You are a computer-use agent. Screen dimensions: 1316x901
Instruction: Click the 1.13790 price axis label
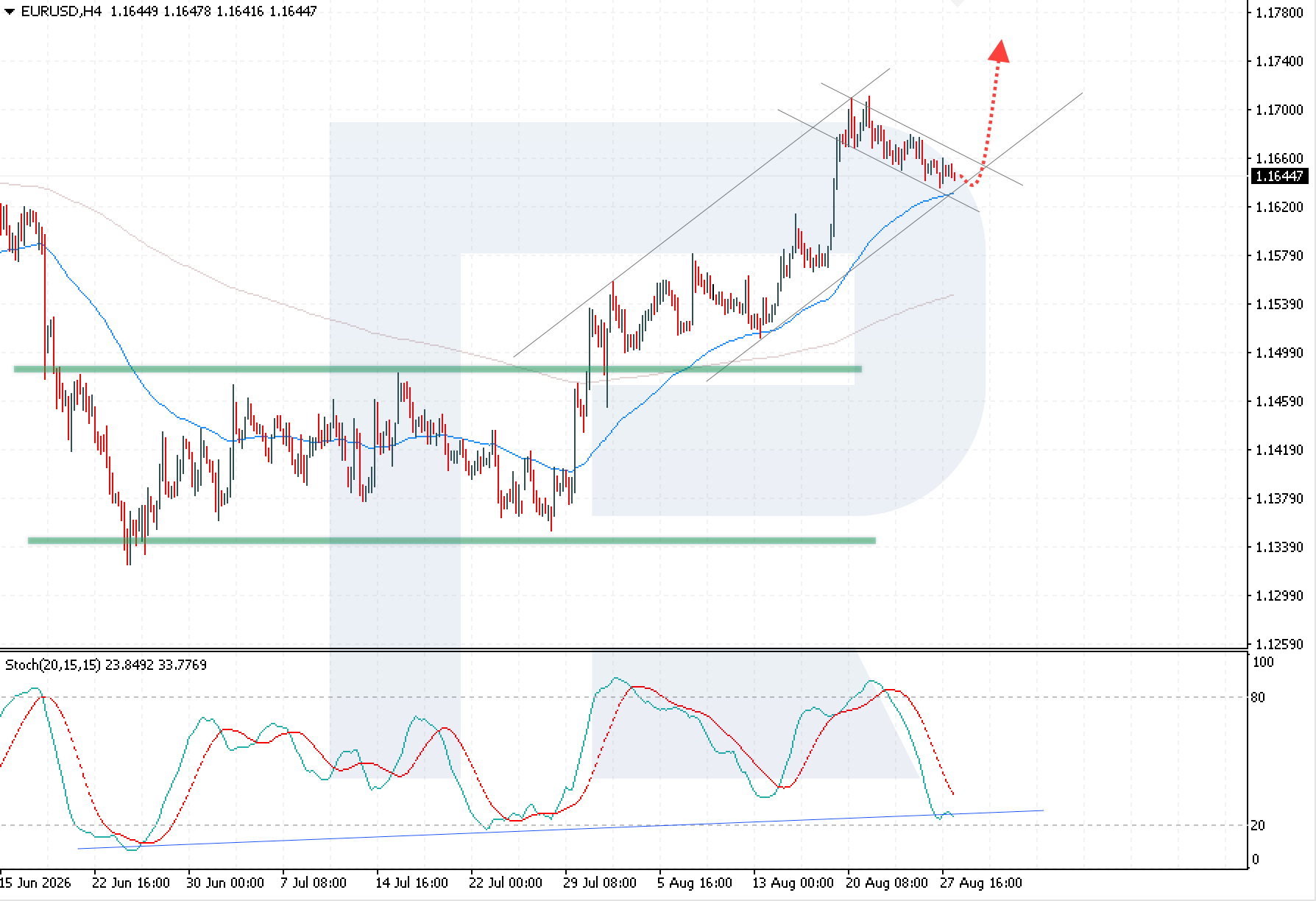pyautogui.click(x=1279, y=498)
